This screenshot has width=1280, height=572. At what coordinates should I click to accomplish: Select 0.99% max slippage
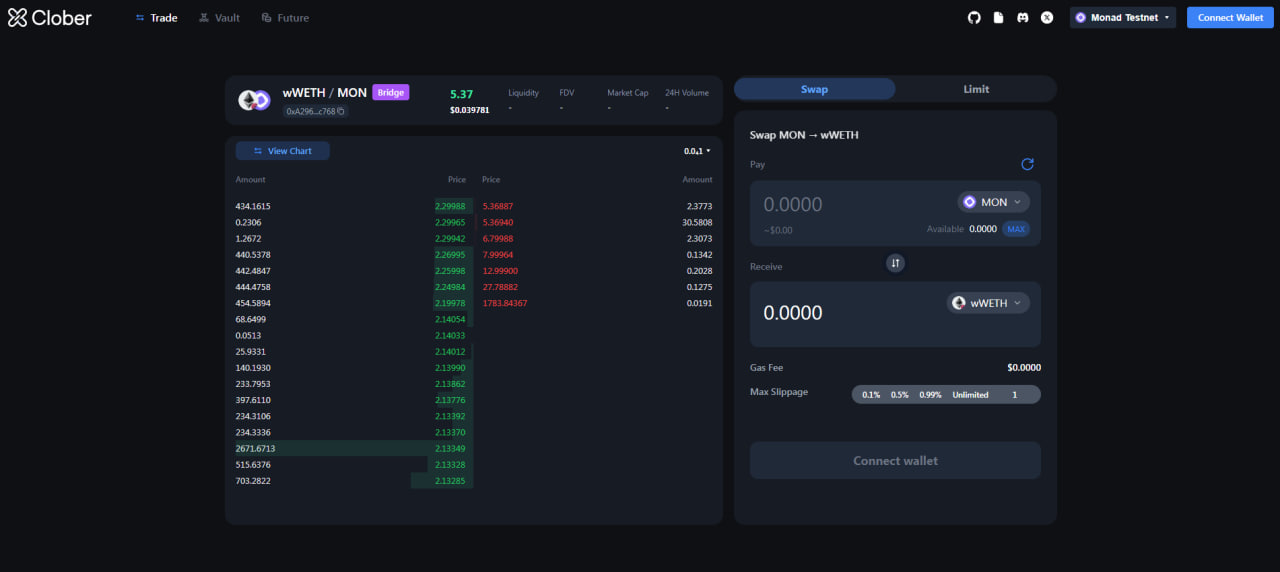tap(931, 395)
